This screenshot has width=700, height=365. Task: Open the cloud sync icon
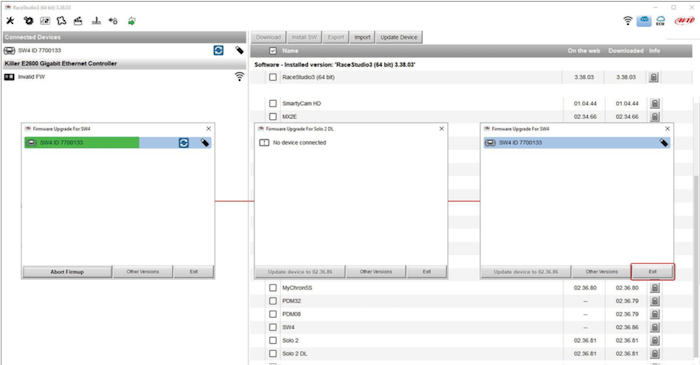(644, 21)
